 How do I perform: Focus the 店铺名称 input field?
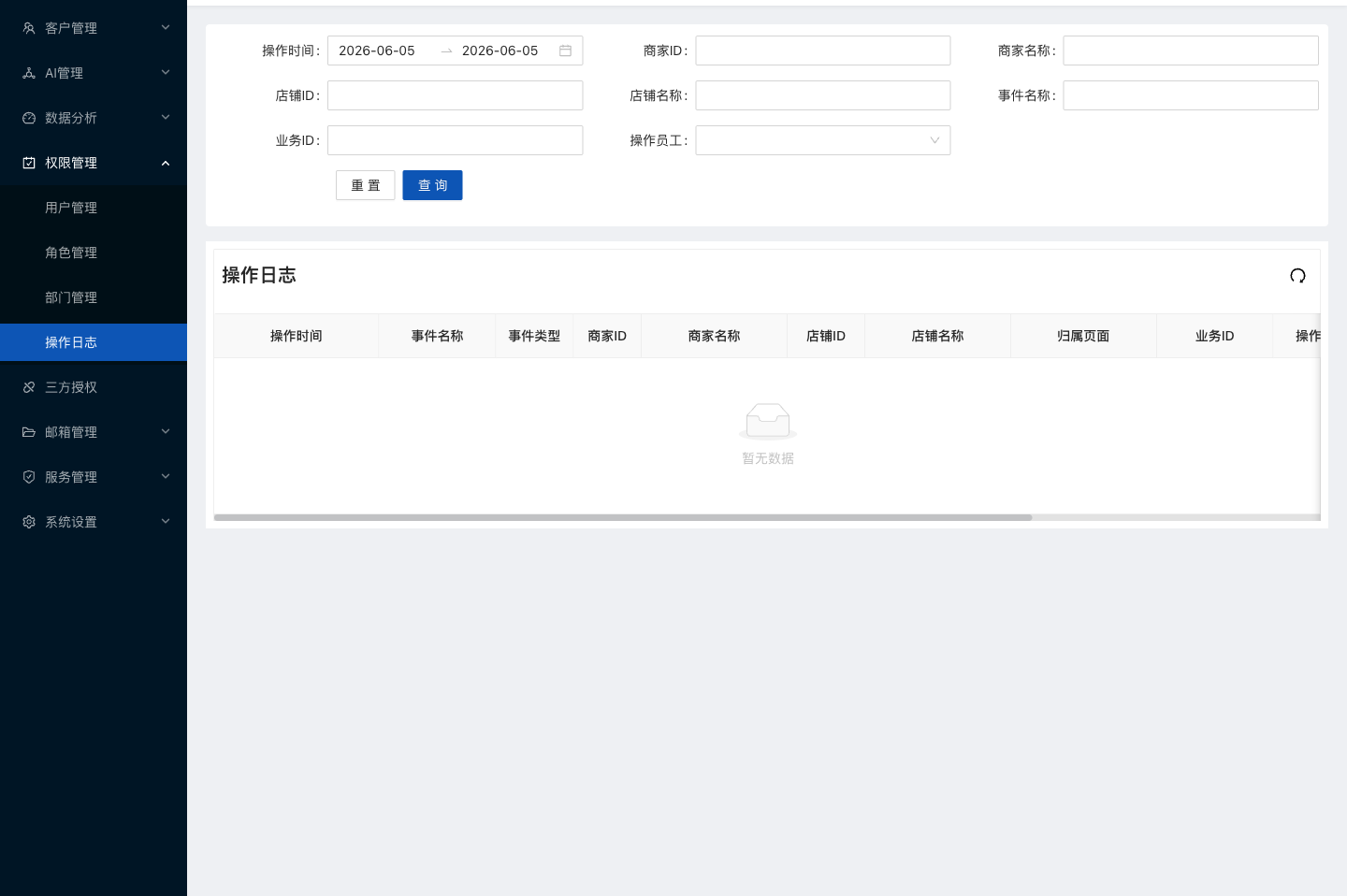(823, 95)
